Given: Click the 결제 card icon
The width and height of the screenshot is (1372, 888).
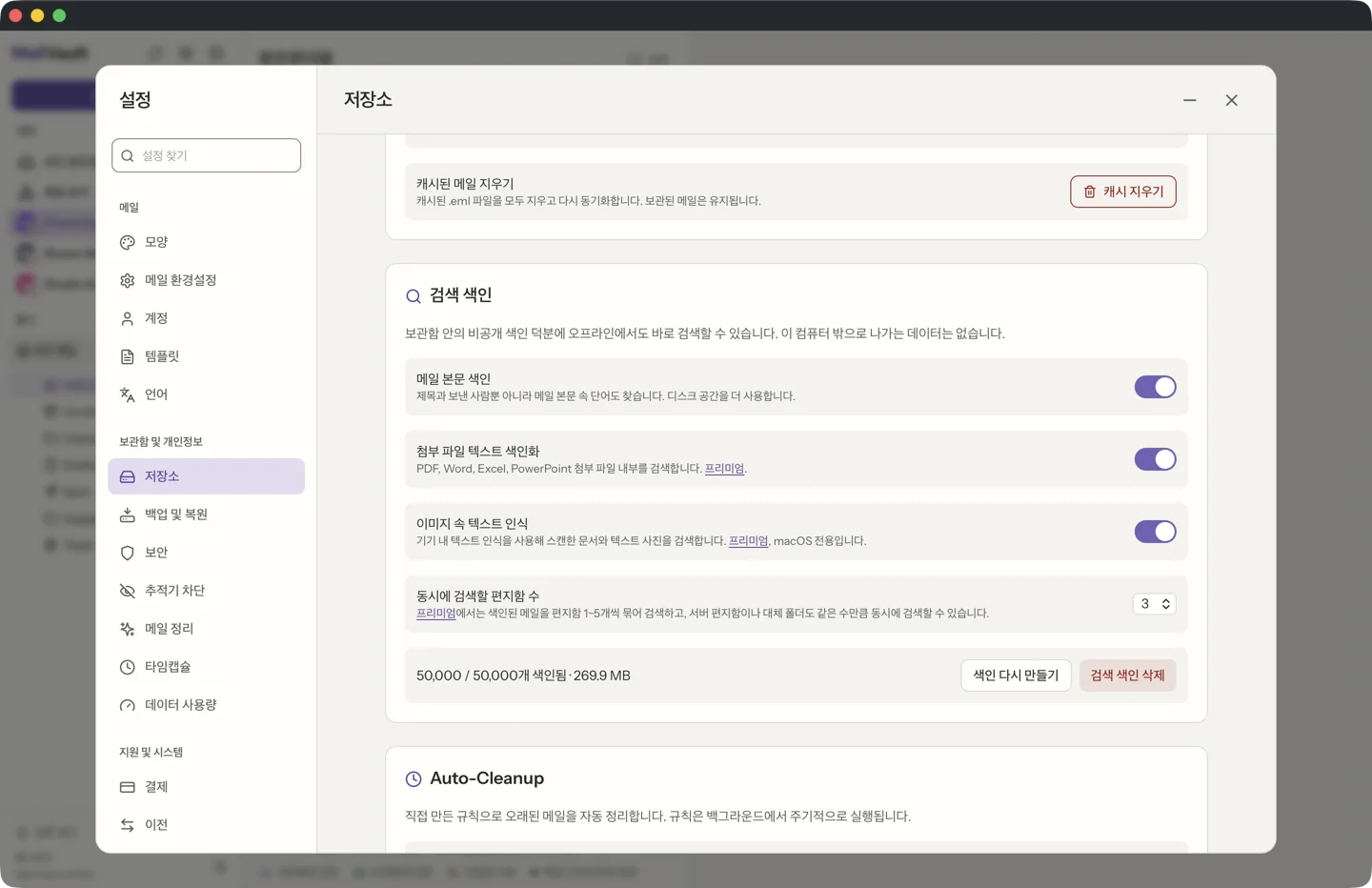Looking at the screenshot, I should click(128, 787).
